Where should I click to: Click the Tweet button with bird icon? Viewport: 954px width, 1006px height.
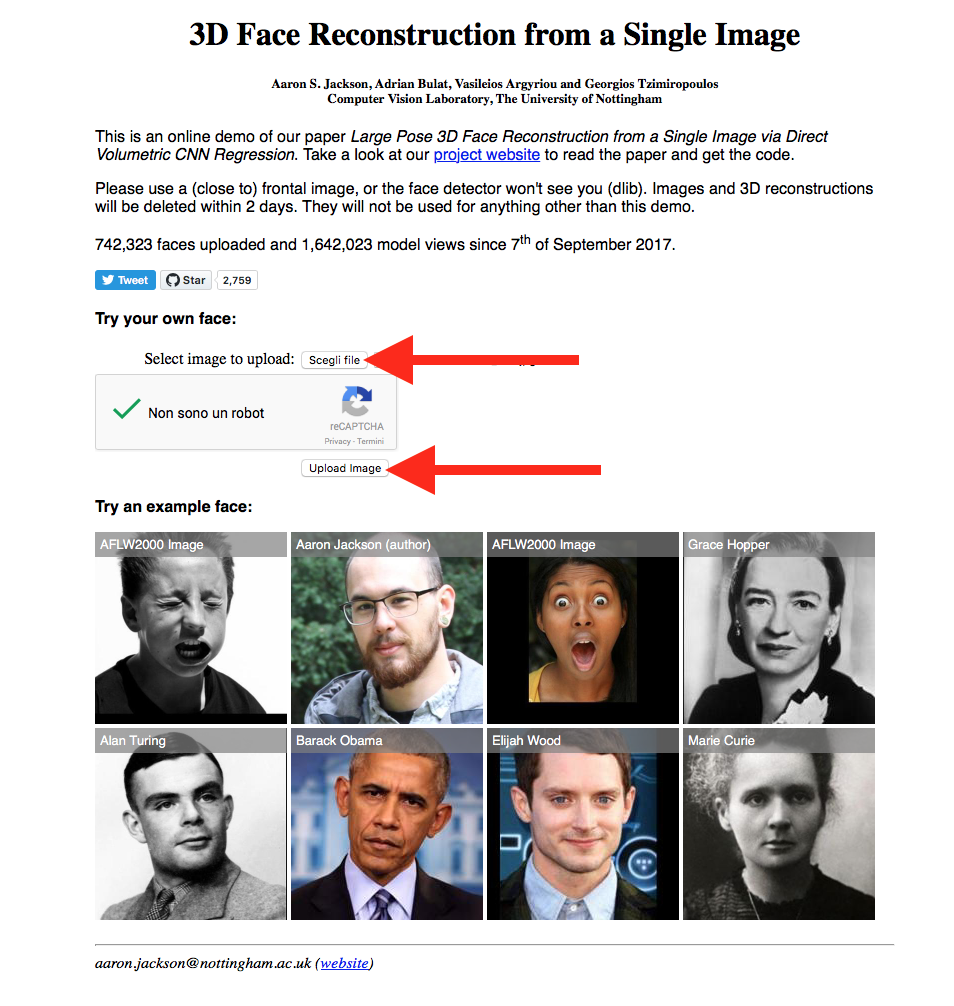(x=125, y=280)
